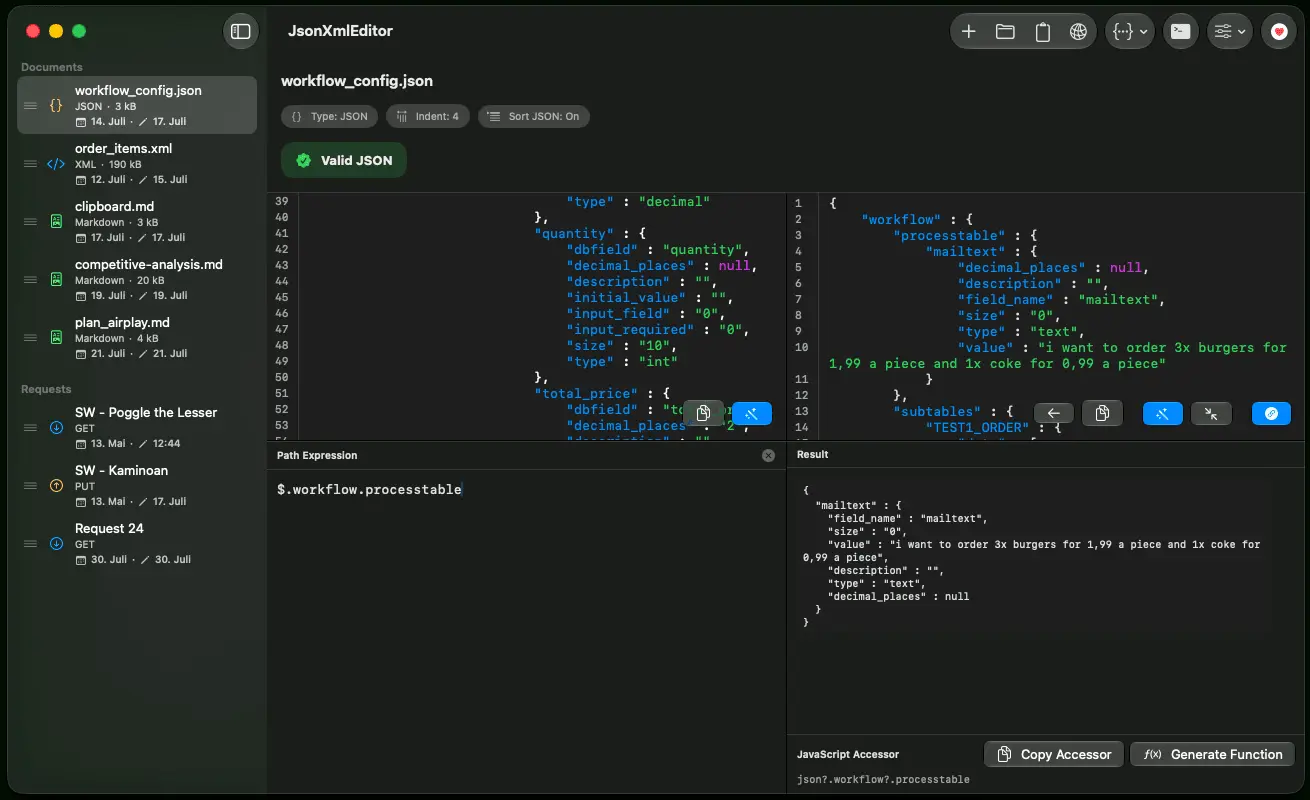Open the sliders settings dropdown
Screen dimensions: 1310x800
tap(1230, 31)
